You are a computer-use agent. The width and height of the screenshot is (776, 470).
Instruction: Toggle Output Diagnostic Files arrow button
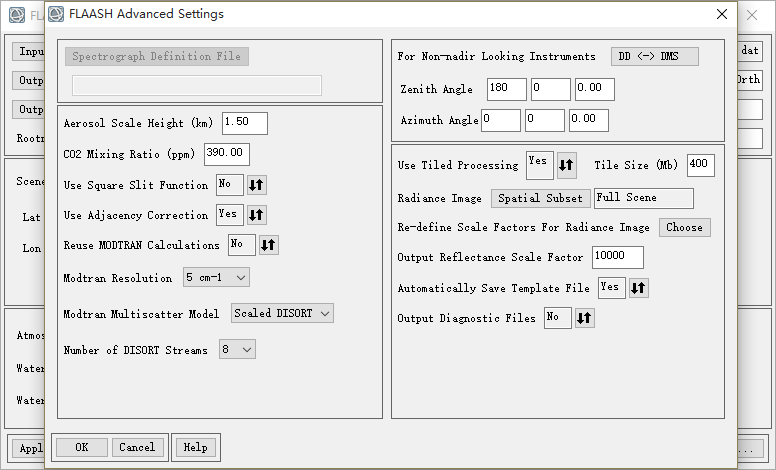coord(585,318)
